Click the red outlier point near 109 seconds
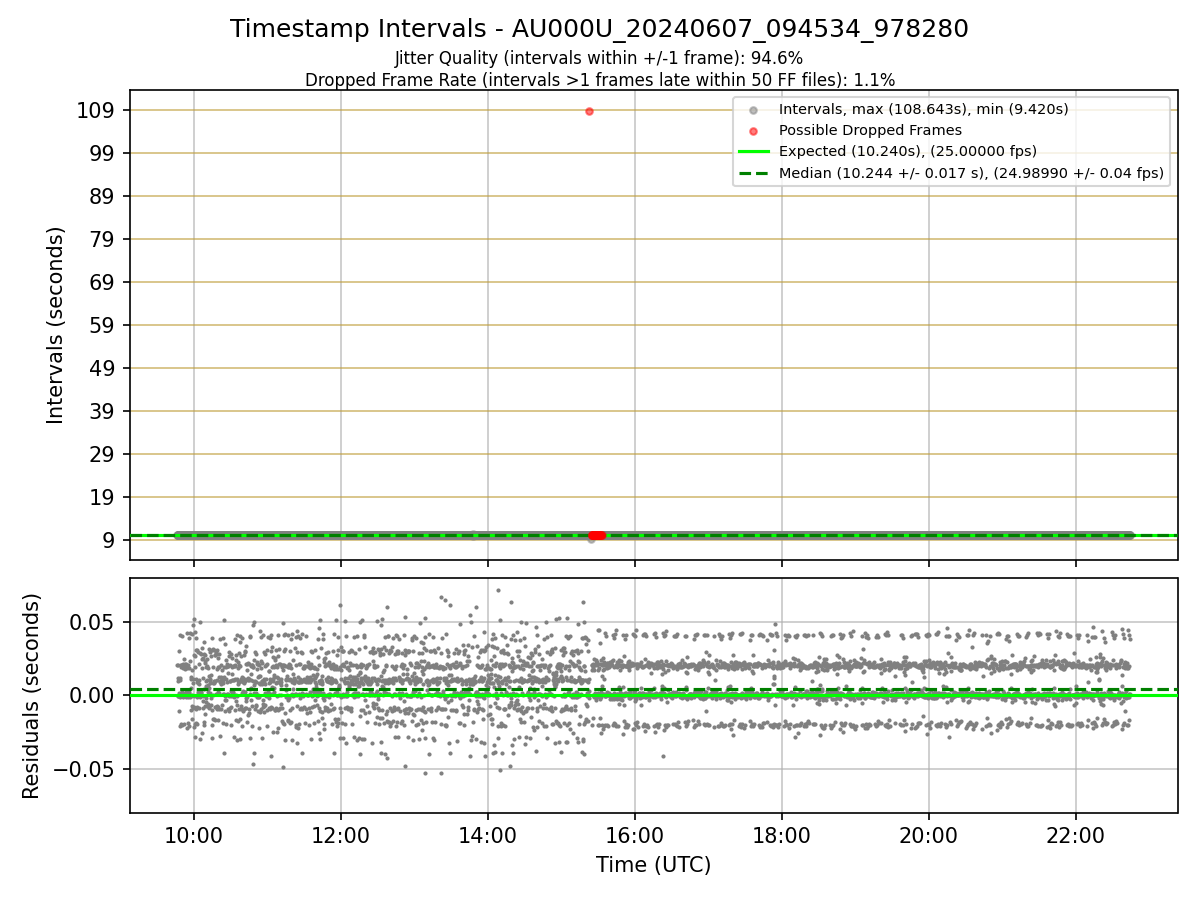 589,111
